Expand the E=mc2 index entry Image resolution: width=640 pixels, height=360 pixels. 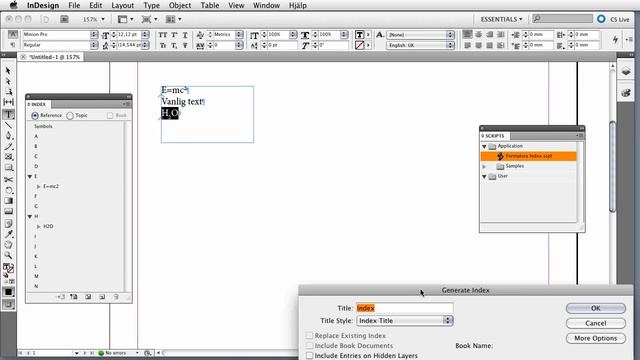click(x=39, y=187)
